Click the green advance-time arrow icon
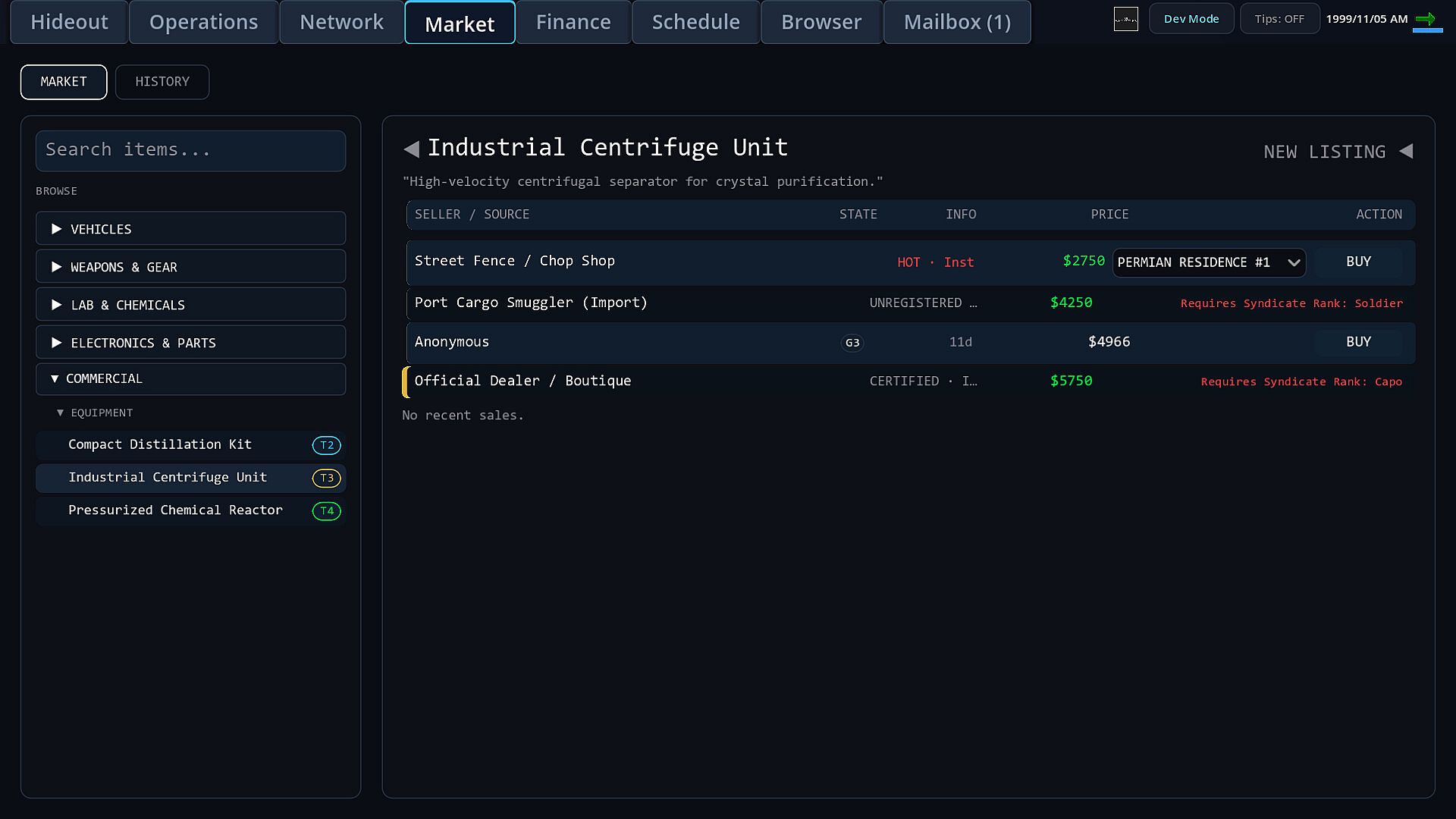The image size is (1456, 819). pos(1426,19)
